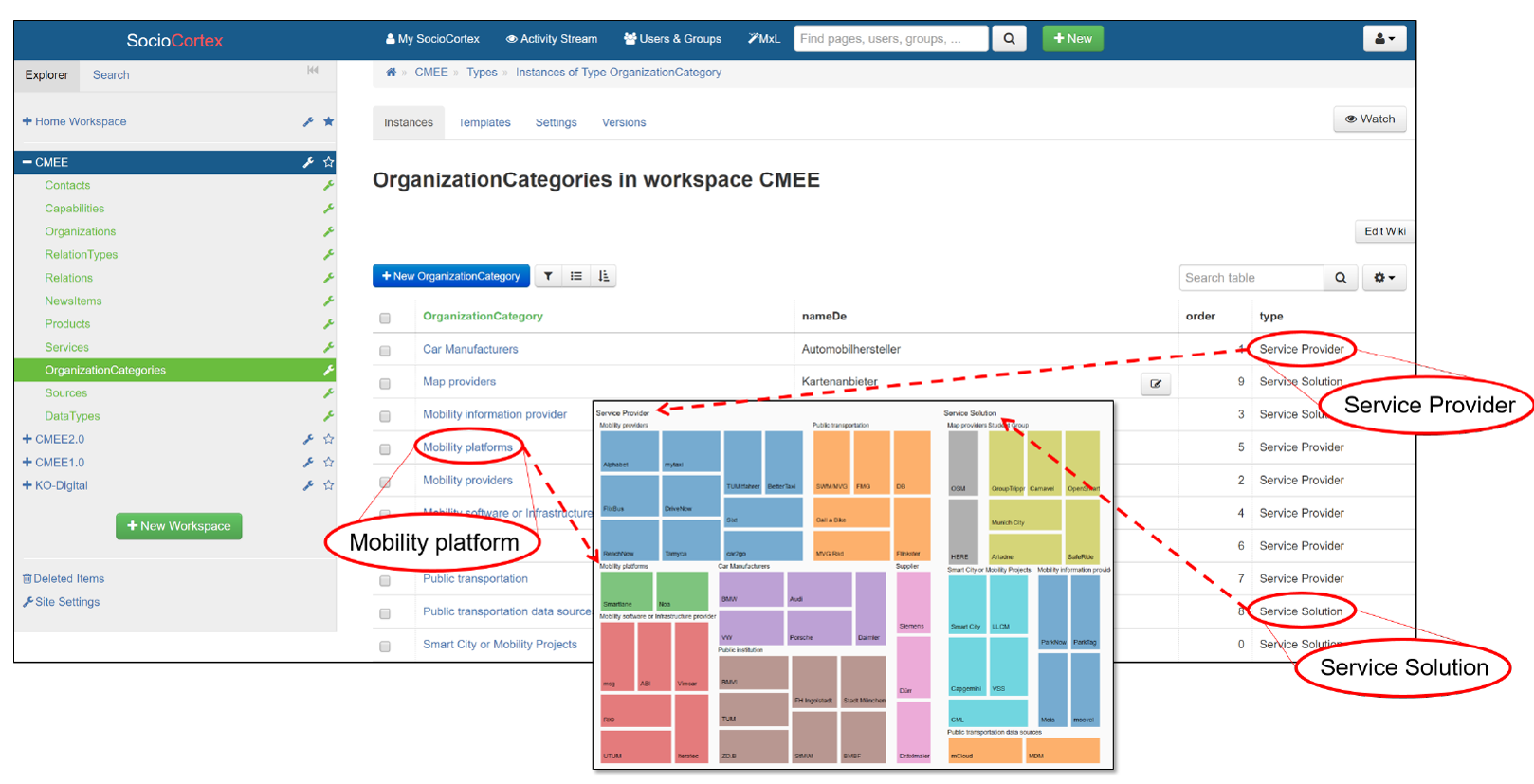Click wrench icon for KO-Digital workspace
This screenshot has height=784, width=1534.
[x=308, y=485]
